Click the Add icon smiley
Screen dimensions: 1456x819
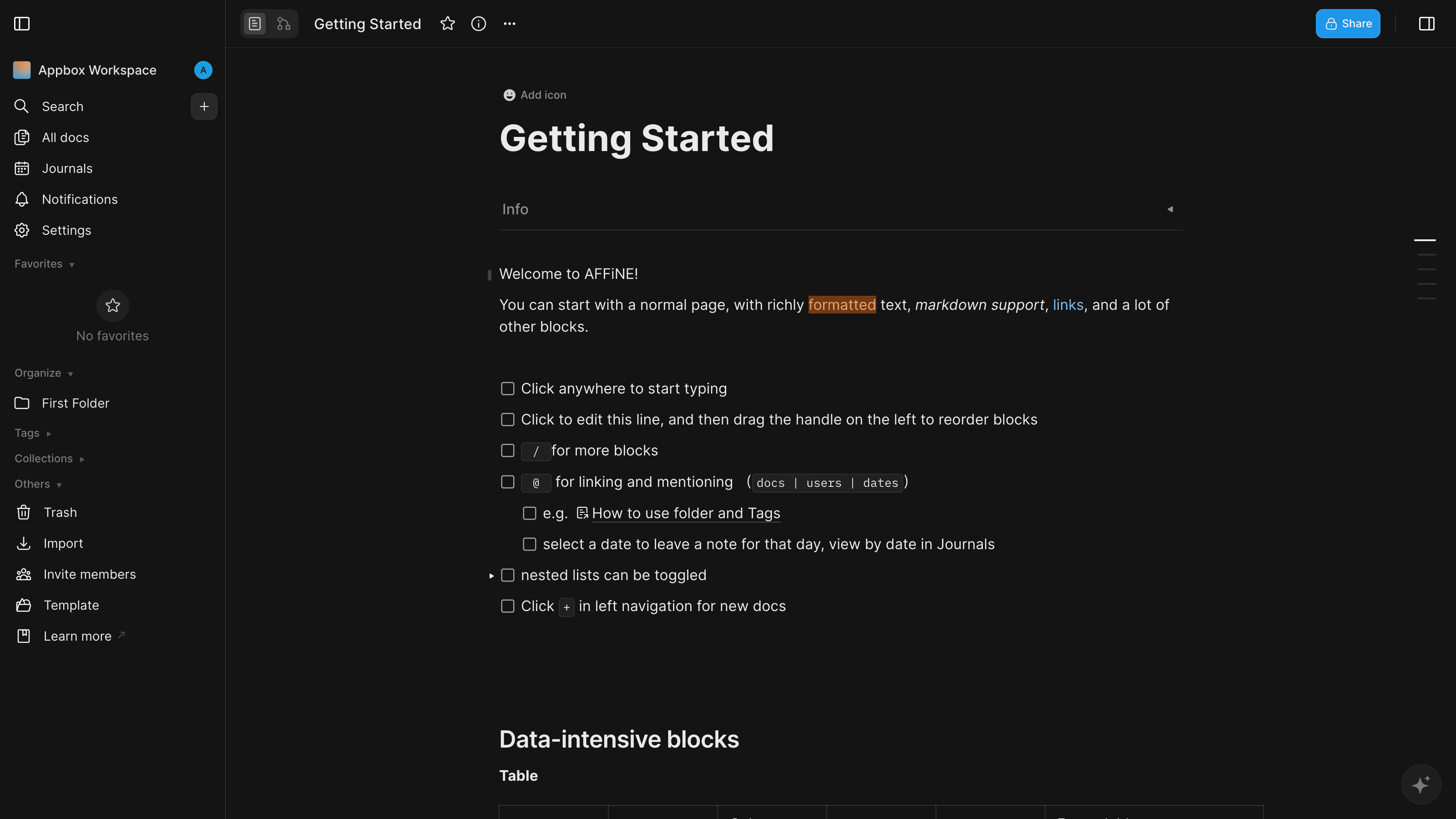(509, 95)
